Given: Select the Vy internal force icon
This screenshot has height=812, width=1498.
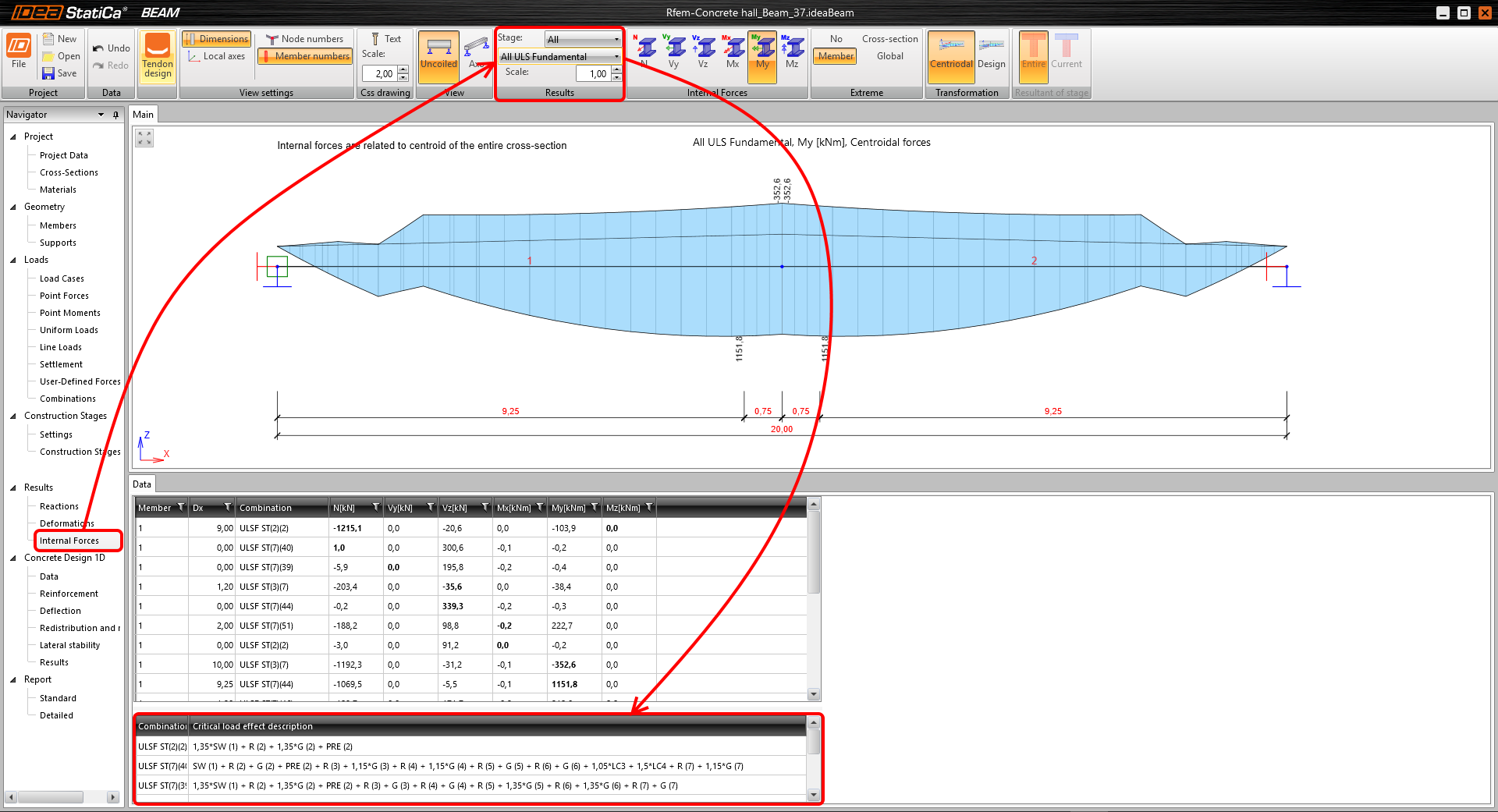Looking at the screenshot, I should tap(673, 53).
